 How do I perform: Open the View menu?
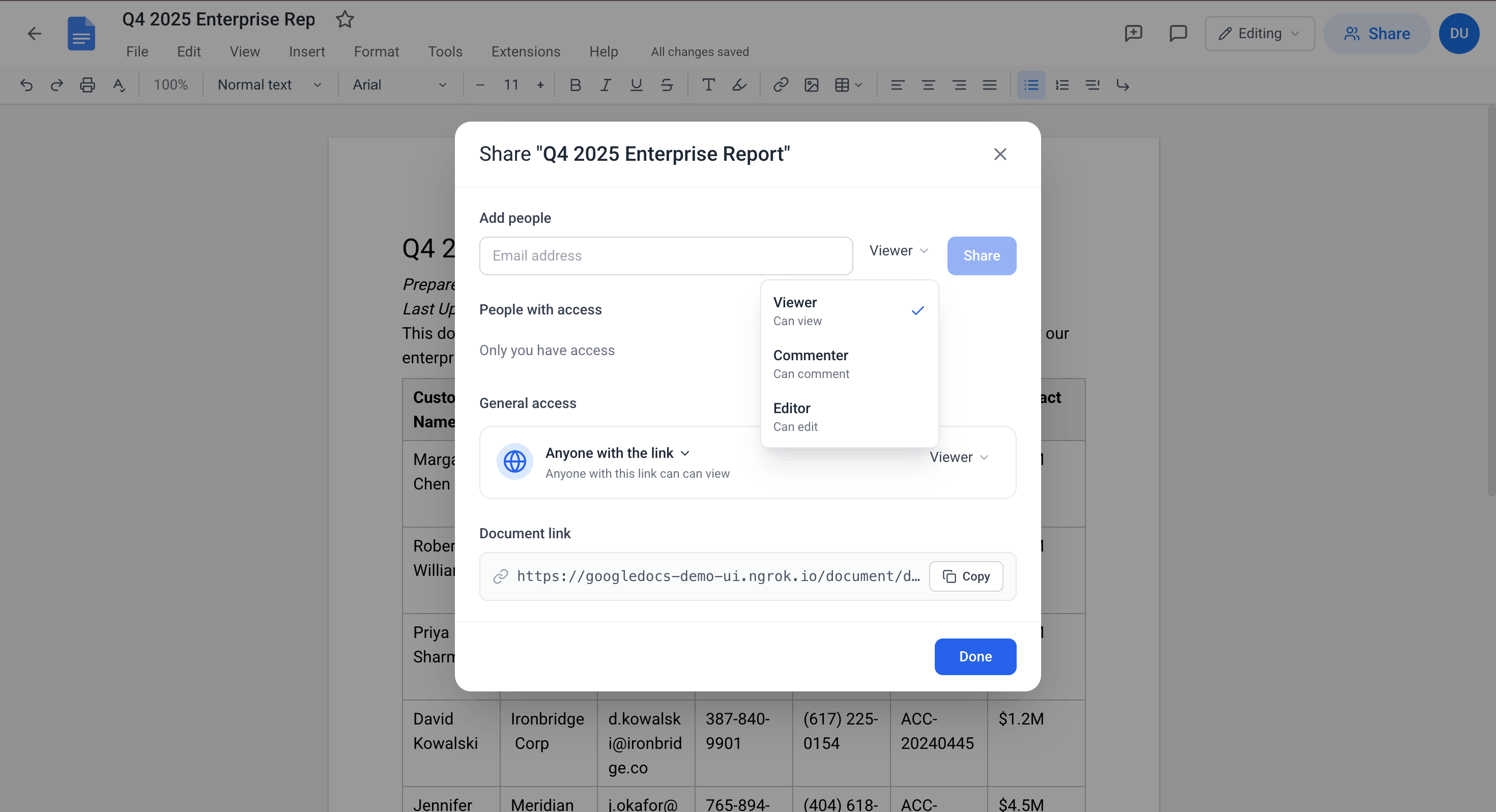pos(244,52)
